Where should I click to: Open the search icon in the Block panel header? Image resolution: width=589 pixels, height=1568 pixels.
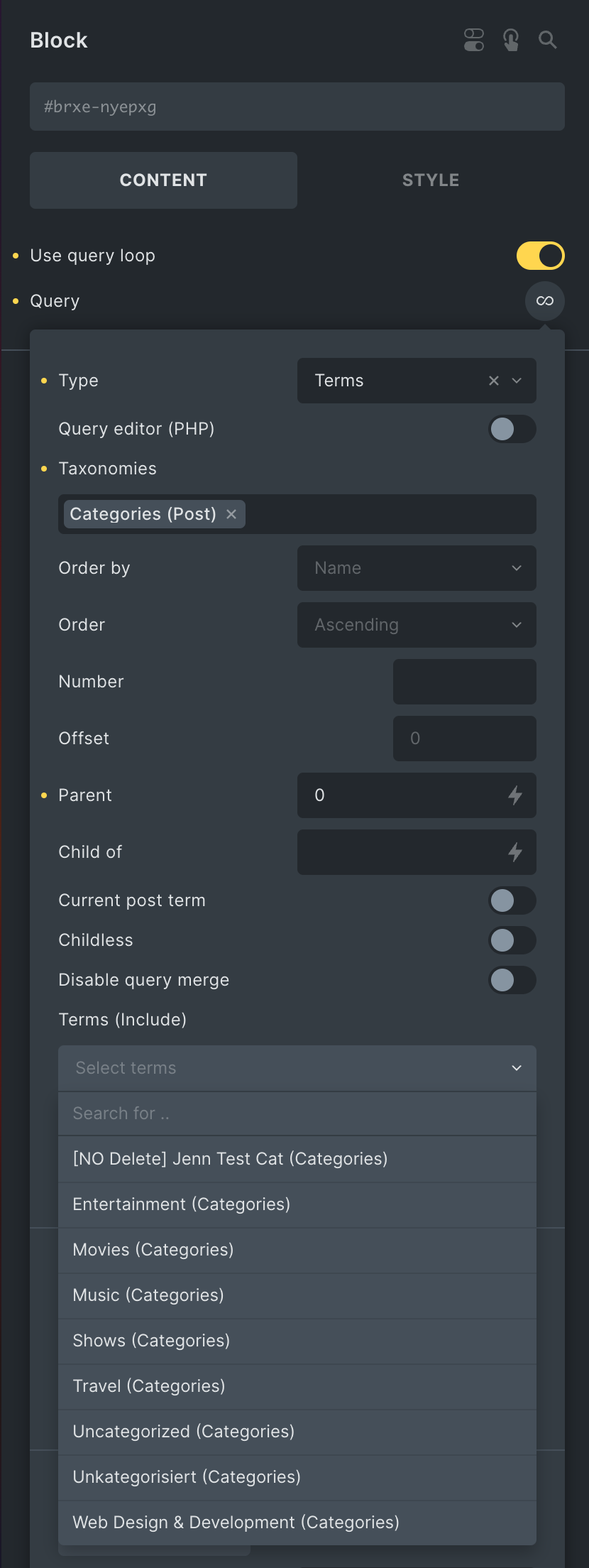[x=547, y=40]
